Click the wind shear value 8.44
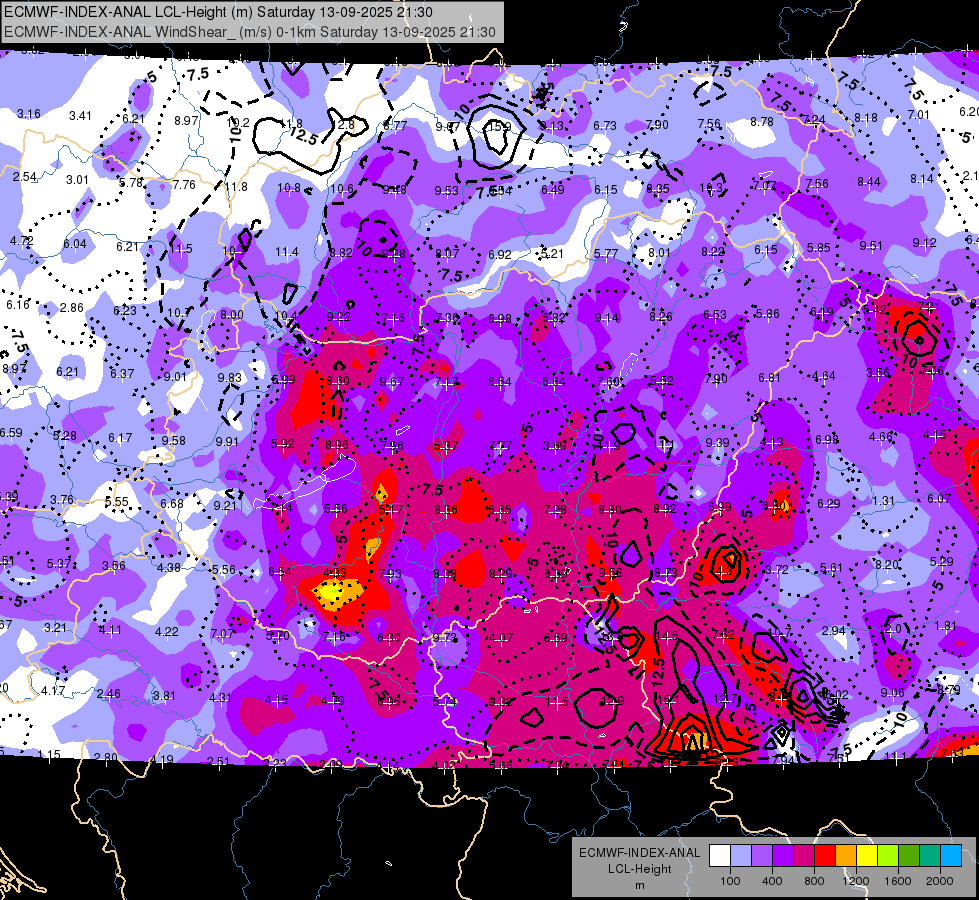Screen dimensions: 979x900 (869, 182)
